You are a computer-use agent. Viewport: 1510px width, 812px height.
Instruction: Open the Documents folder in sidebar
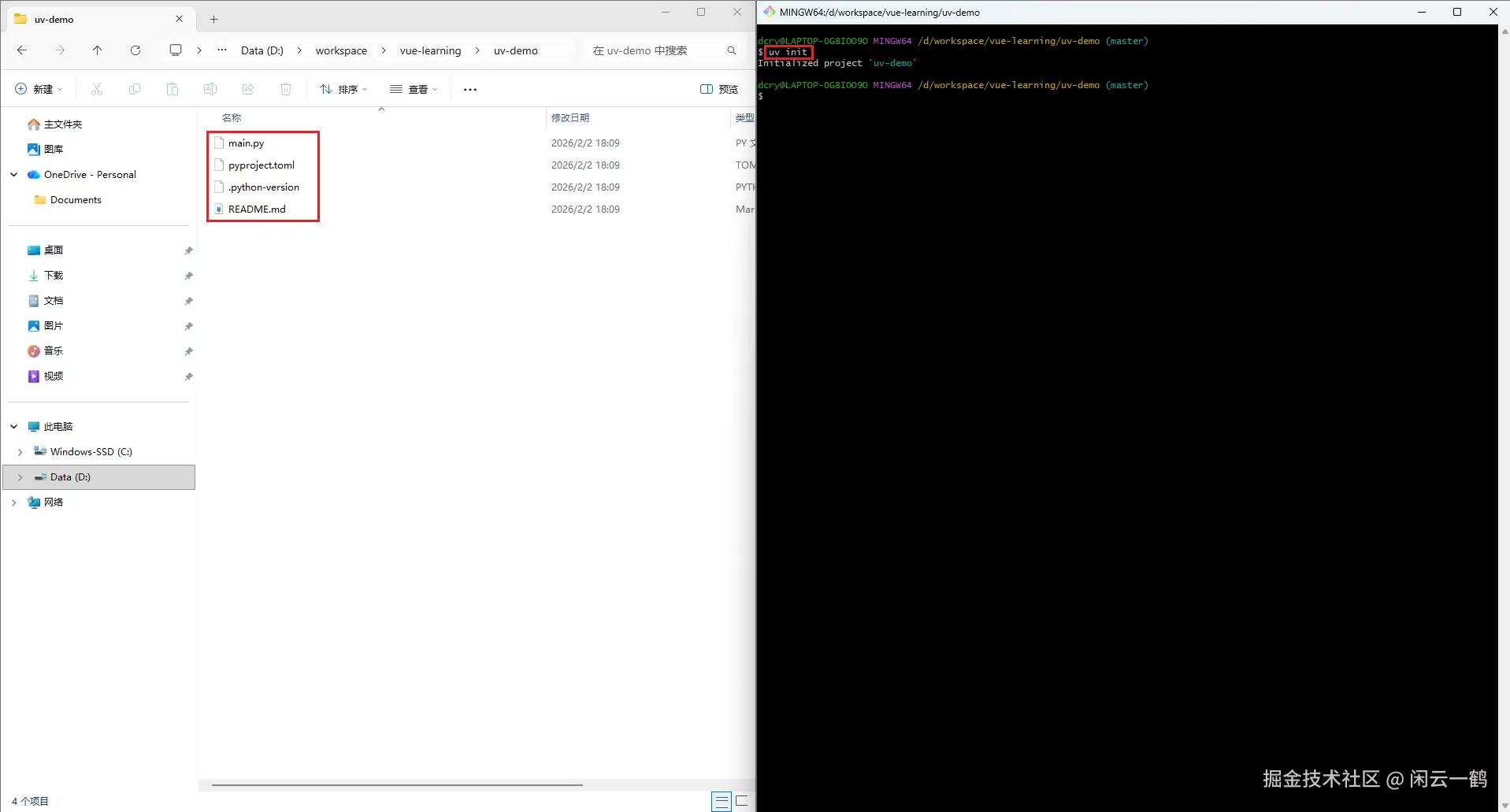[68, 200]
